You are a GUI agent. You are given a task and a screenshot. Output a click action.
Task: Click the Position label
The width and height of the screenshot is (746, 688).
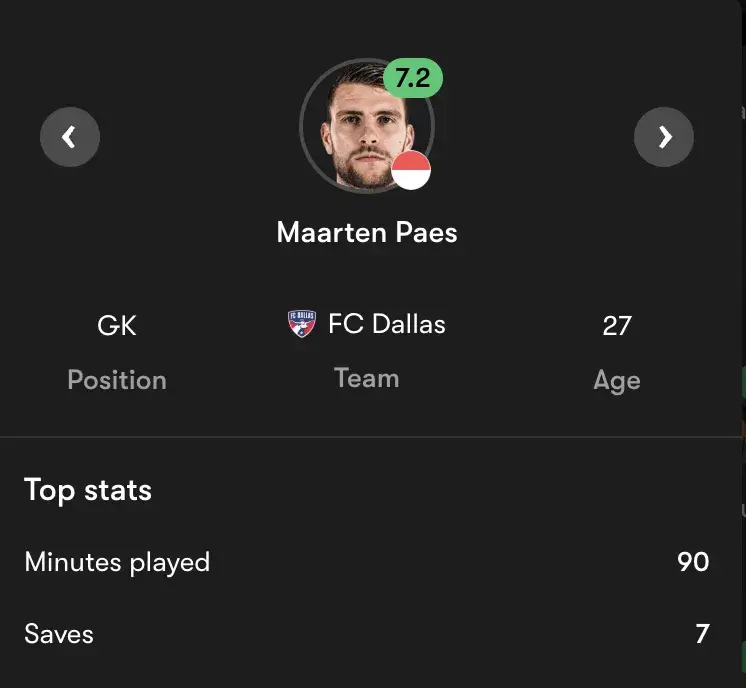point(117,380)
